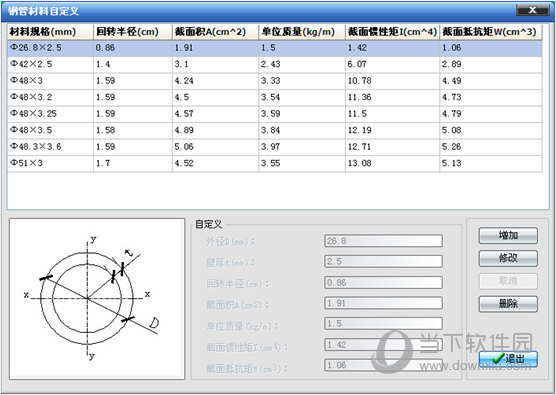Click the 回转半径 input field showing 0.86
The image size is (556, 395).
(383, 283)
